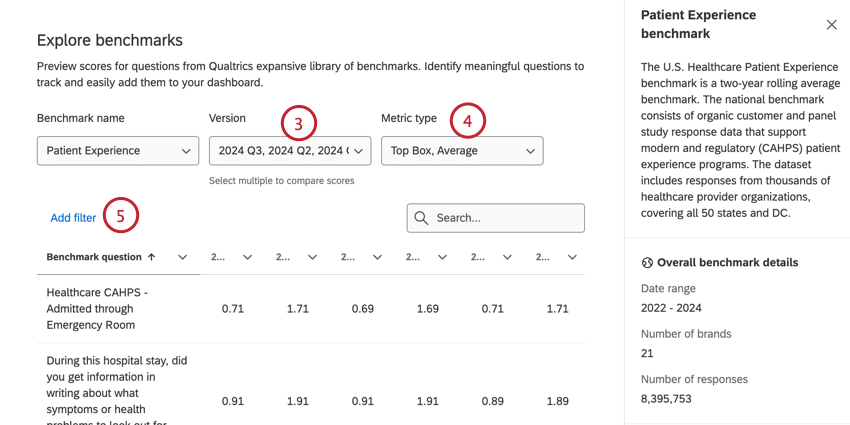Screen dimensions: 850x425
Task: Open second score column header menu chevron
Action: [x=312, y=257]
